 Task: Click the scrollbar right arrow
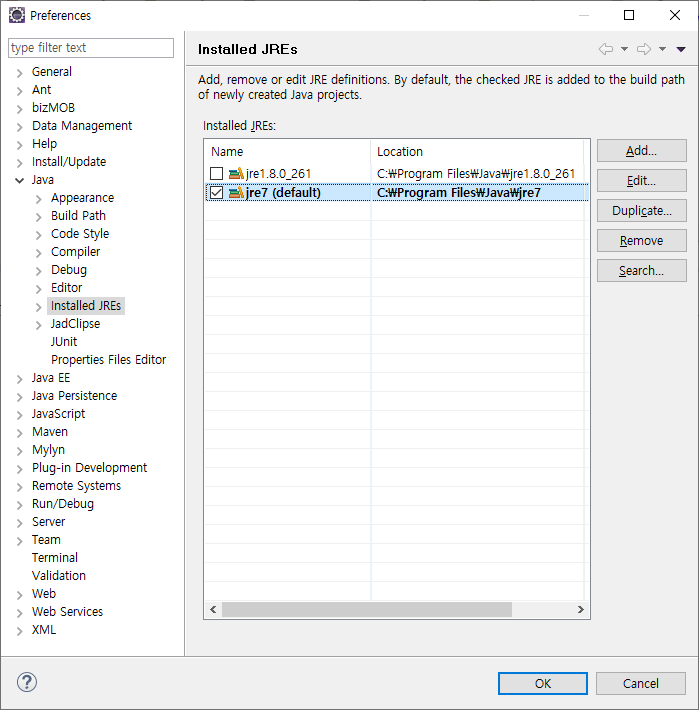point(580,609)
